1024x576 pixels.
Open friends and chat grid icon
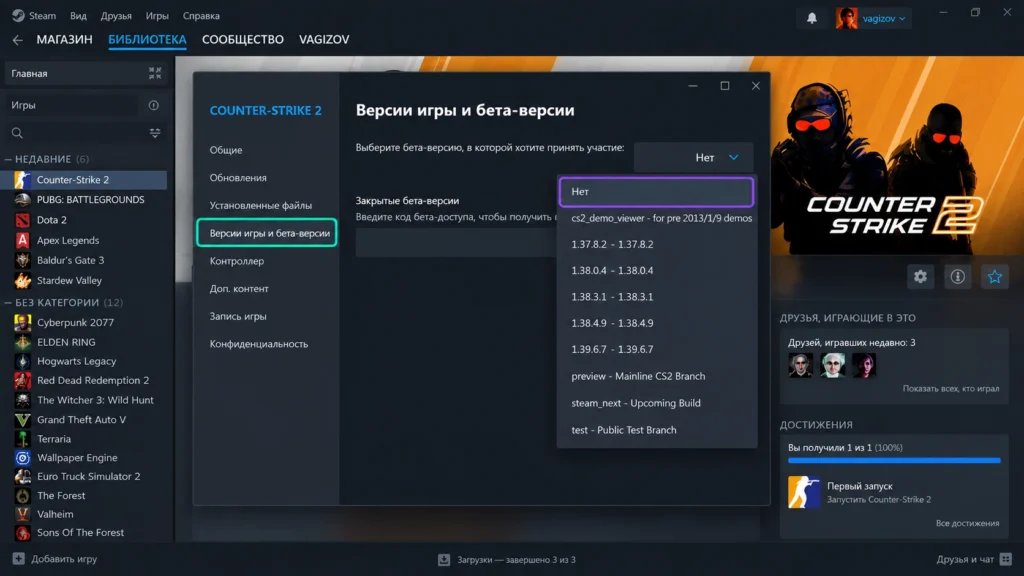pyautogui.click(x=1006, y=559)
